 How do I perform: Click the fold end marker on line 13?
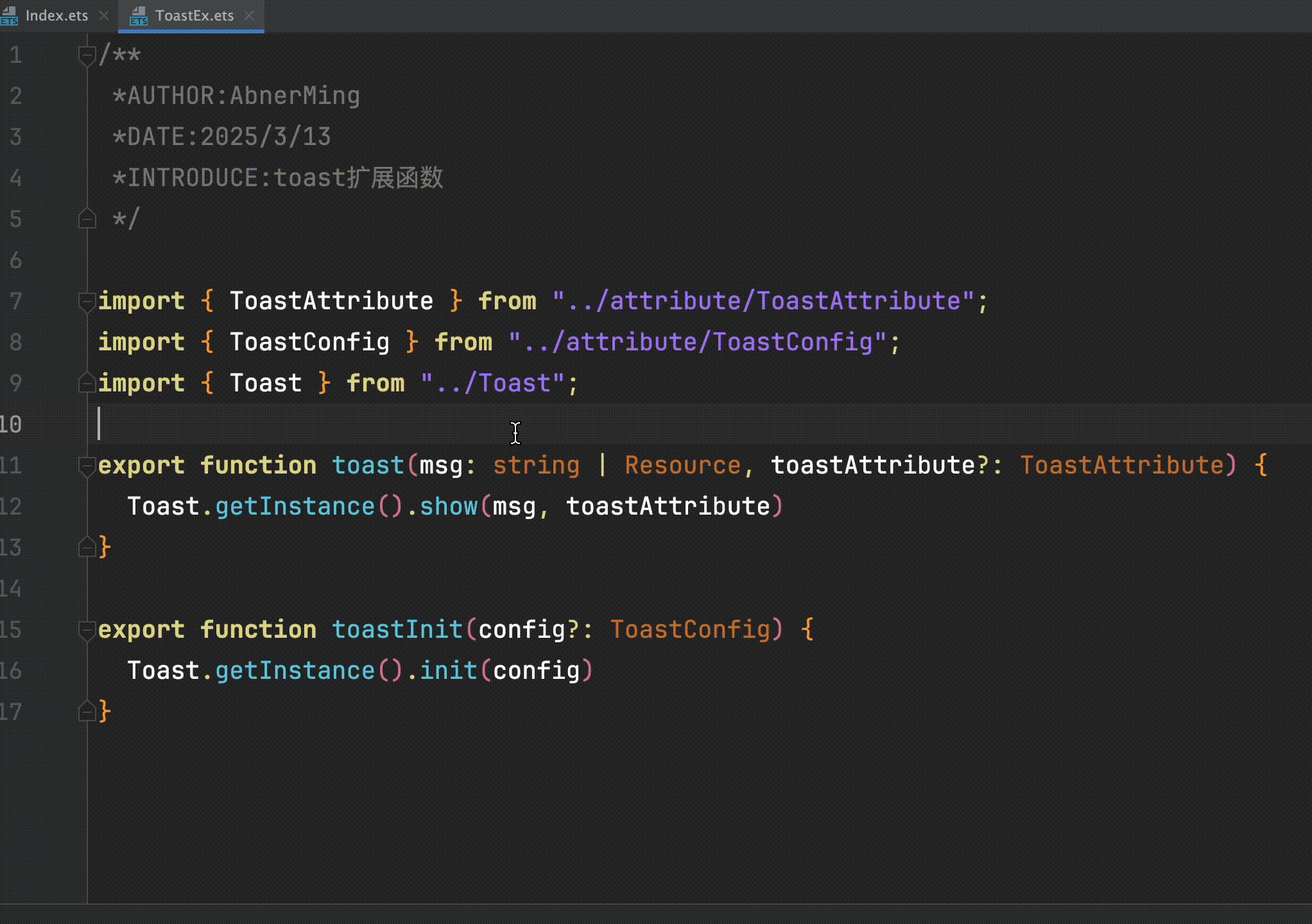tap(87, 547)
